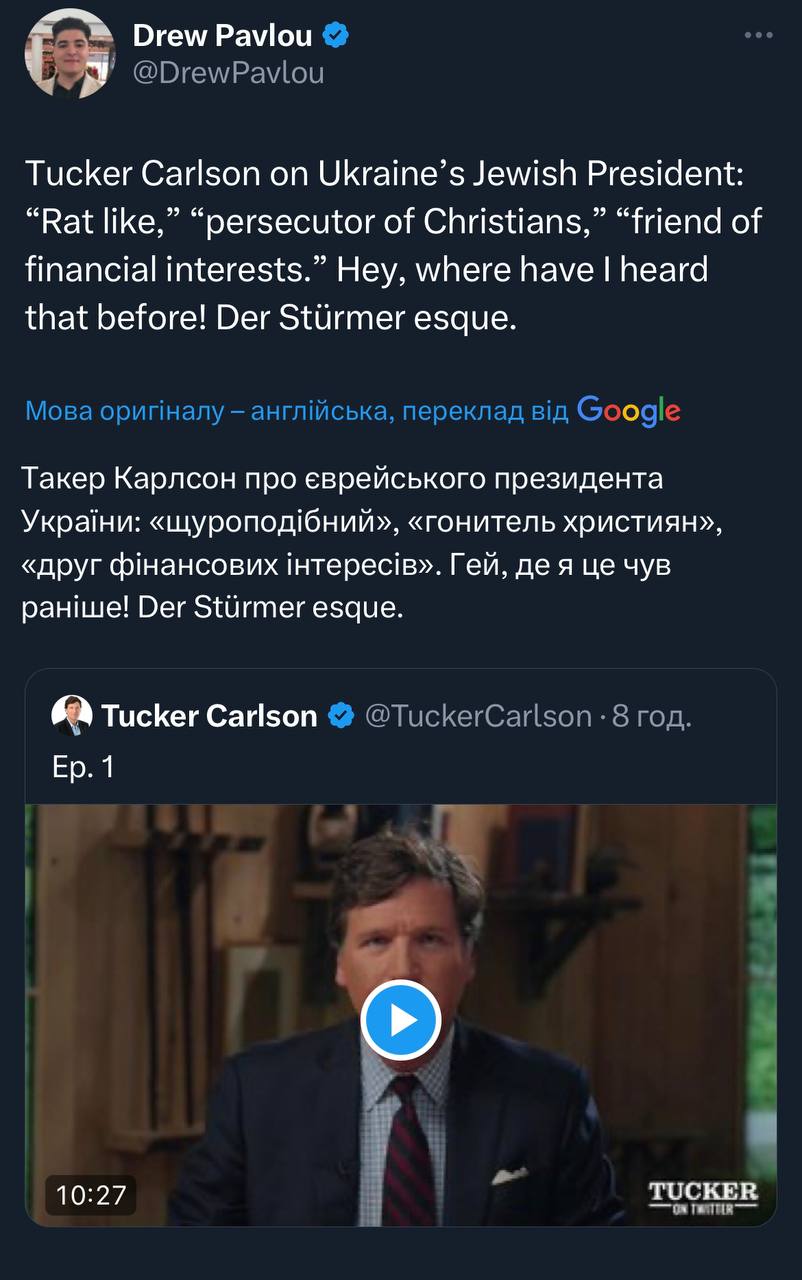Click the @DrewPavlou handle
This screenshot has height=1280, width=802.
coord(228,73)
